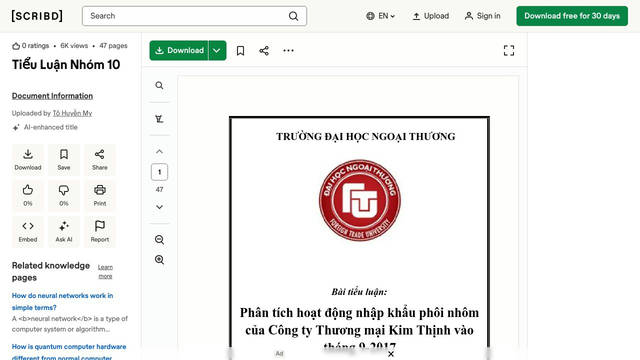This screenshot has width=640, height=360.
Task: Click the Embed icon
Action: point(28,231)
